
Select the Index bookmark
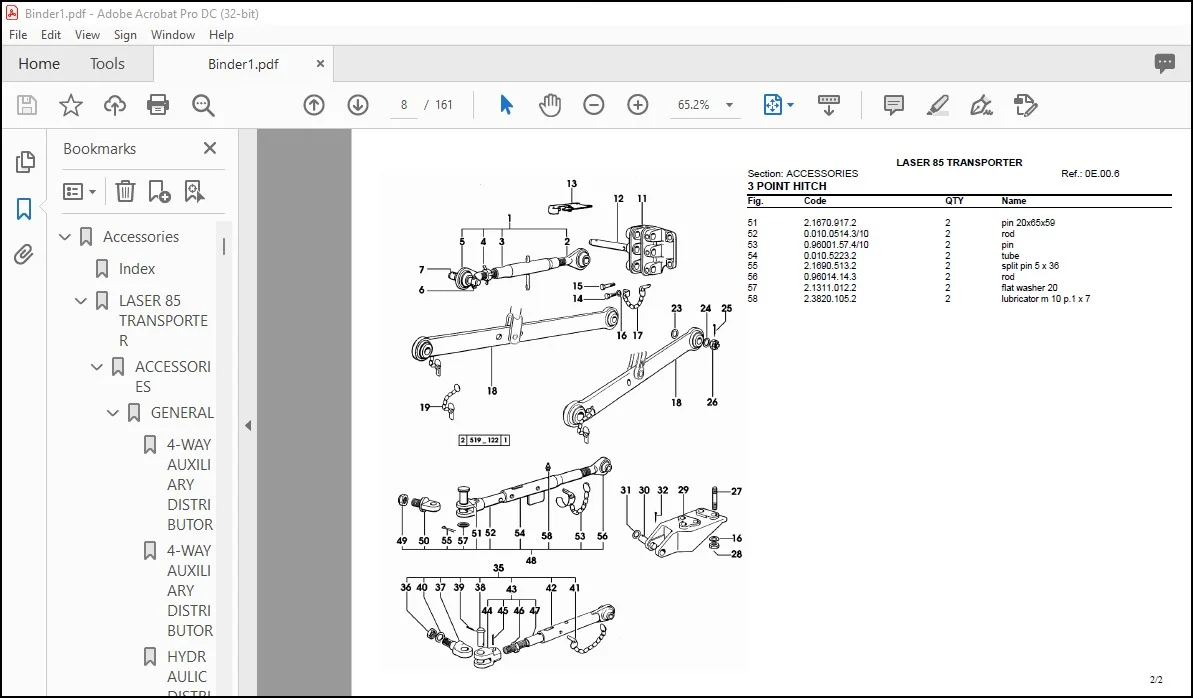click(137, 269)
